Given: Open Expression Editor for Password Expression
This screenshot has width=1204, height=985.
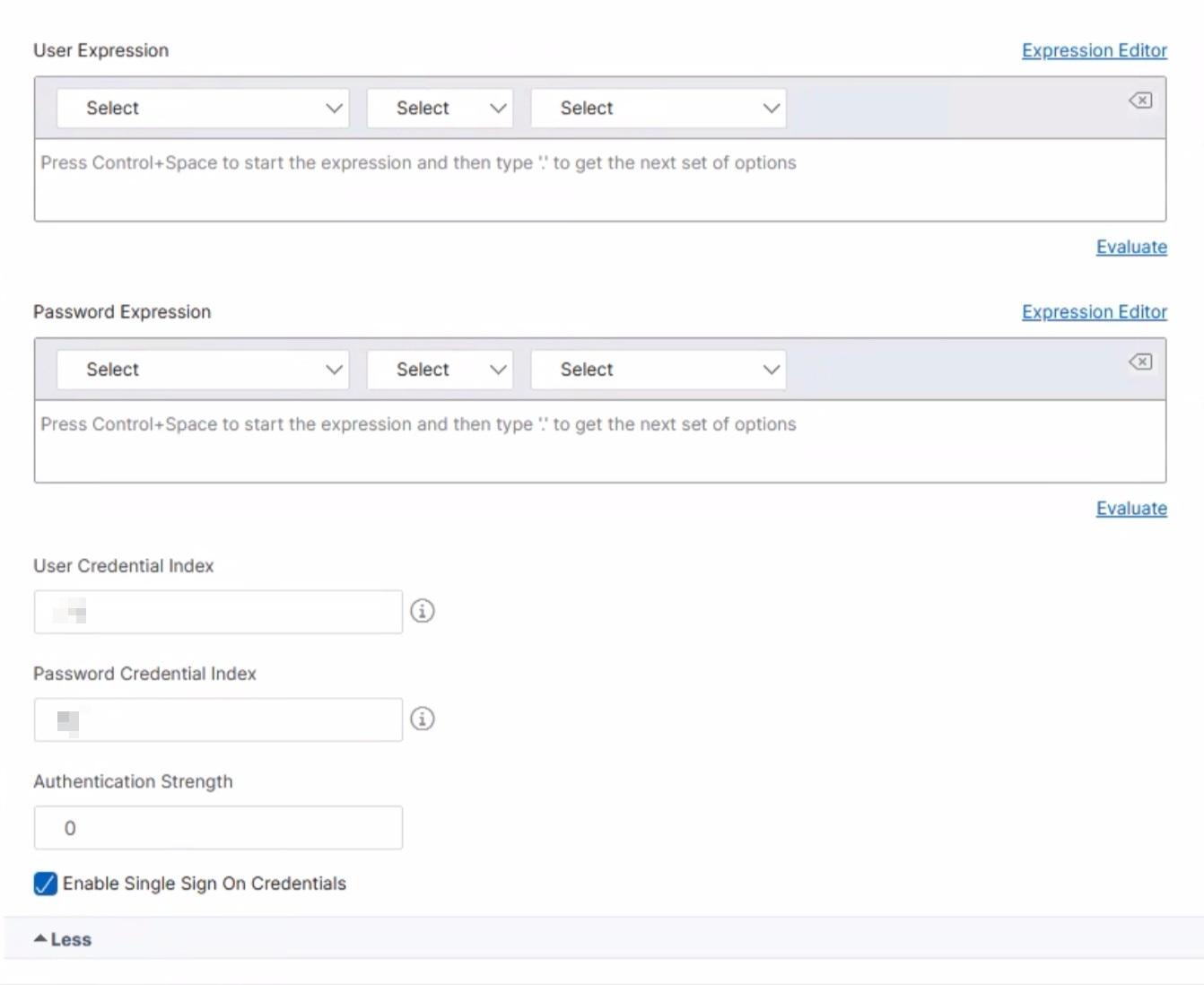Looking at the screenshot, I should click(1094, 312).
